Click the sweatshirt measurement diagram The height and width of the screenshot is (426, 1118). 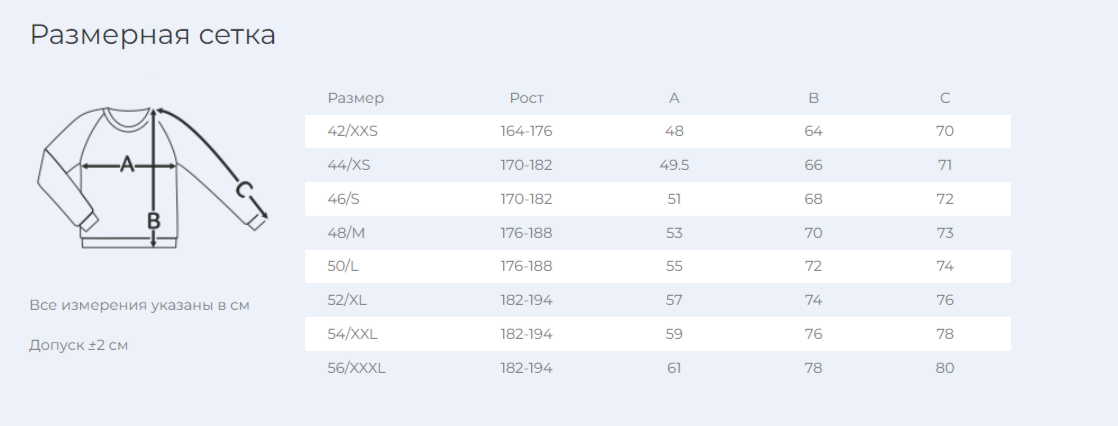coord(152,178)
